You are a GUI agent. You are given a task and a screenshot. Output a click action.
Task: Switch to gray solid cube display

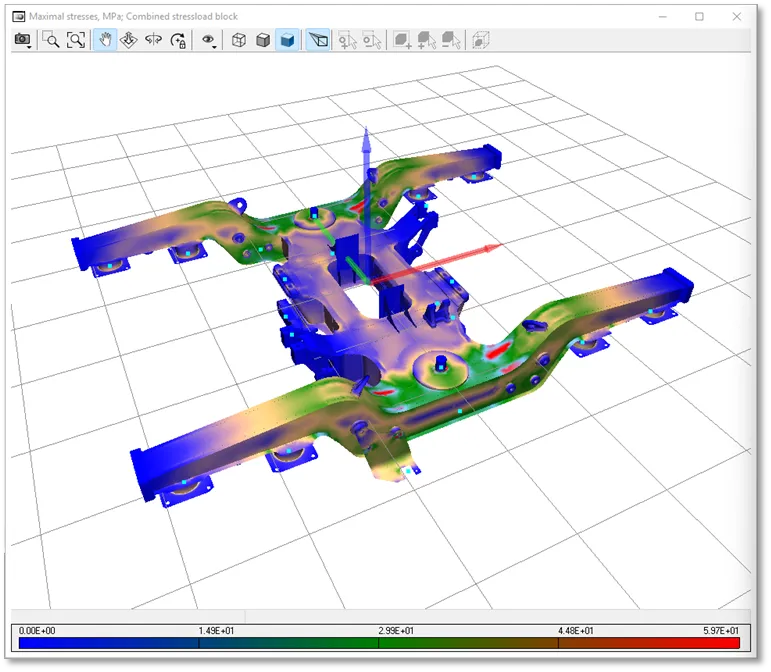click(263, 40)
